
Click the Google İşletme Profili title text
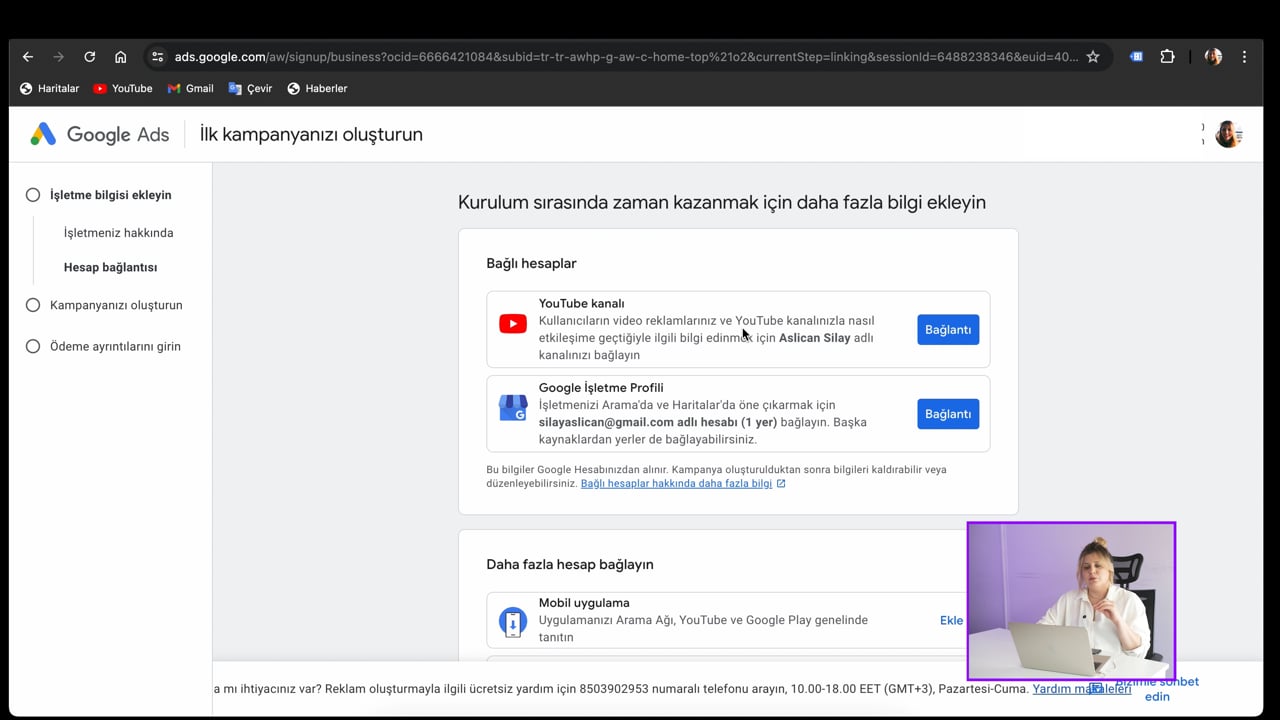[x=601, y=388]
